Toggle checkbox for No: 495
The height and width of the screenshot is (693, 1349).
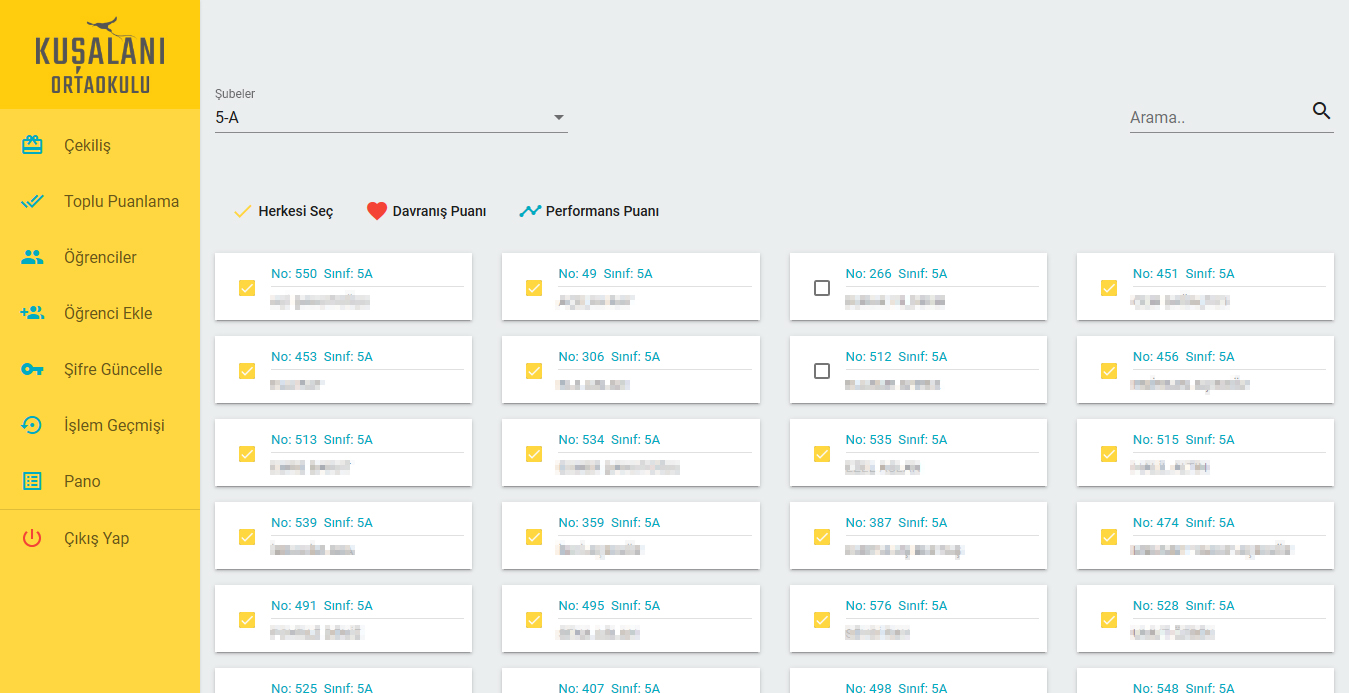coord(534,620)
